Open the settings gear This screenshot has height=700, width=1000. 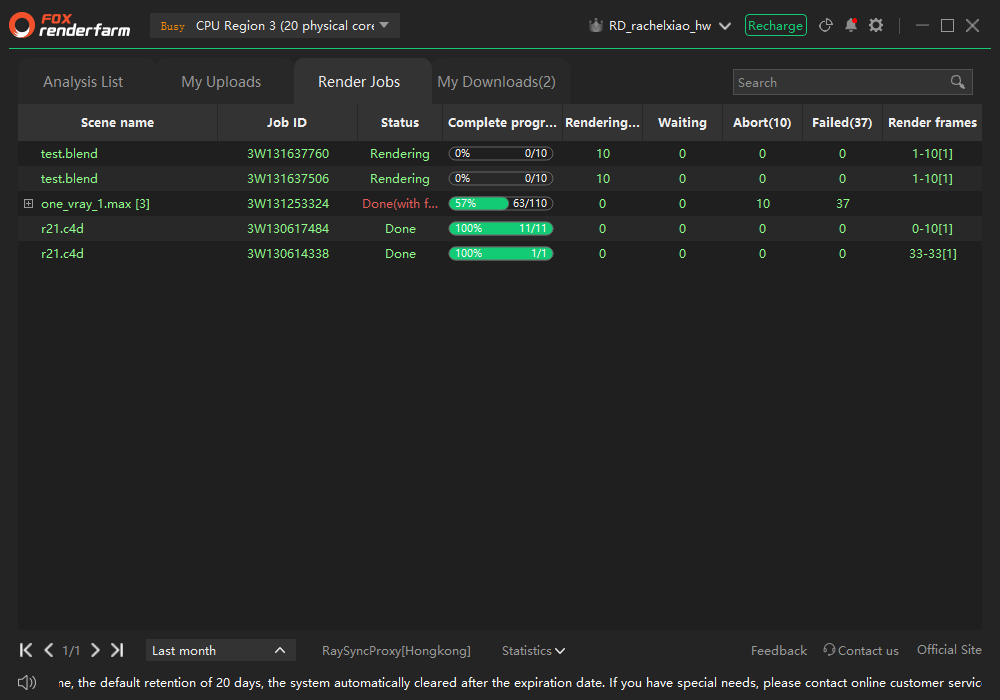pyautogui.click(x=876, y=26)
